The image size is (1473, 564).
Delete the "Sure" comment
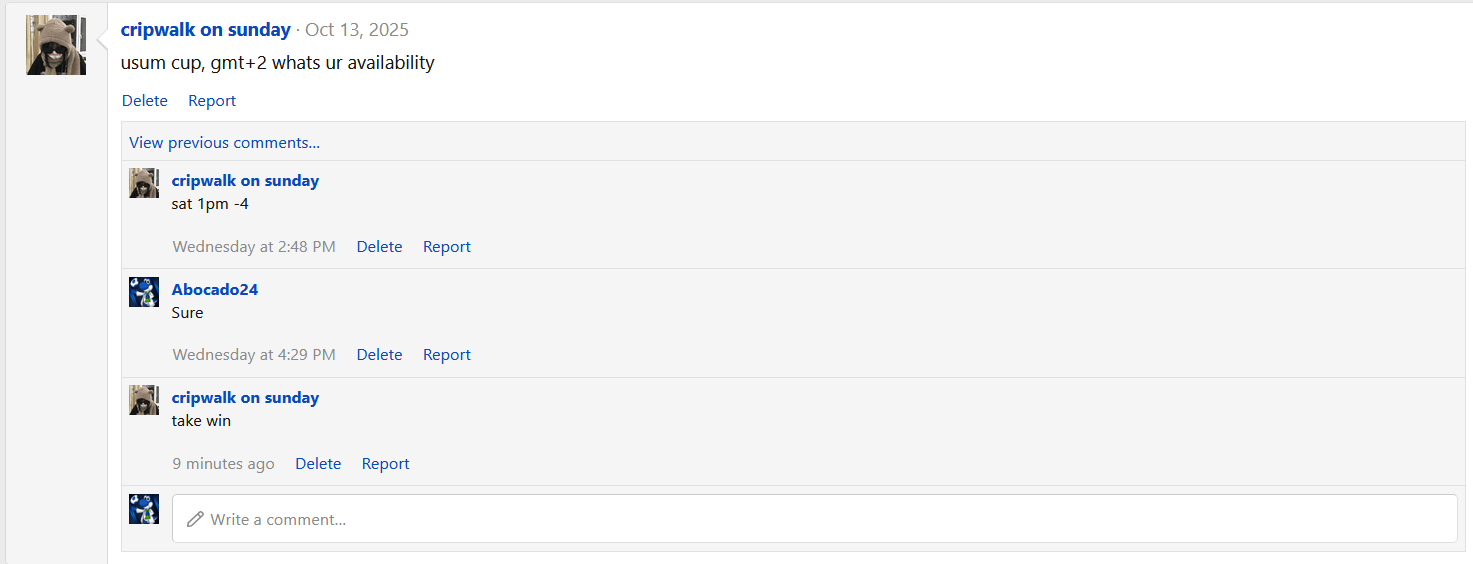click(x=379, y=355)
